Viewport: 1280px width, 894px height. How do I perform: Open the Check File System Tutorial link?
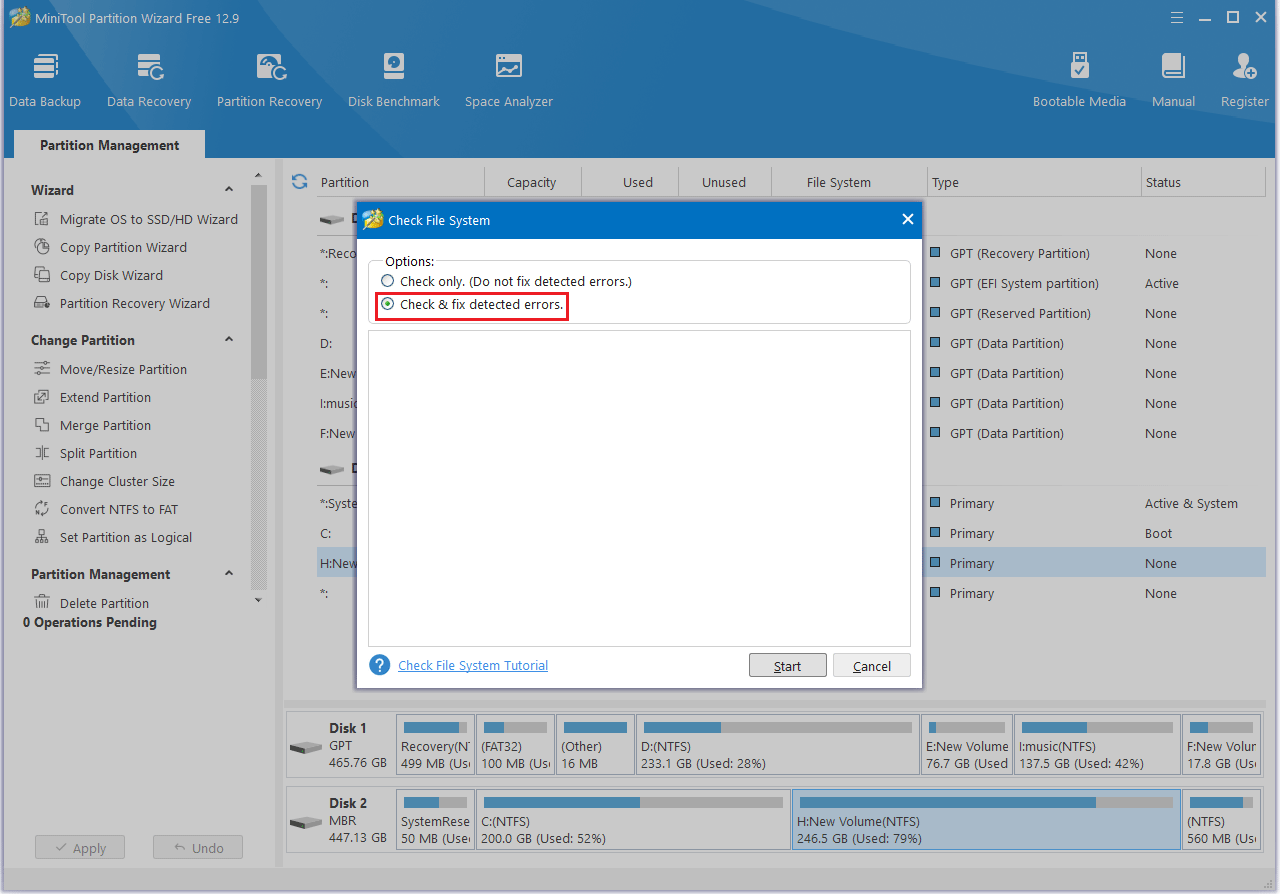[473, 665]
